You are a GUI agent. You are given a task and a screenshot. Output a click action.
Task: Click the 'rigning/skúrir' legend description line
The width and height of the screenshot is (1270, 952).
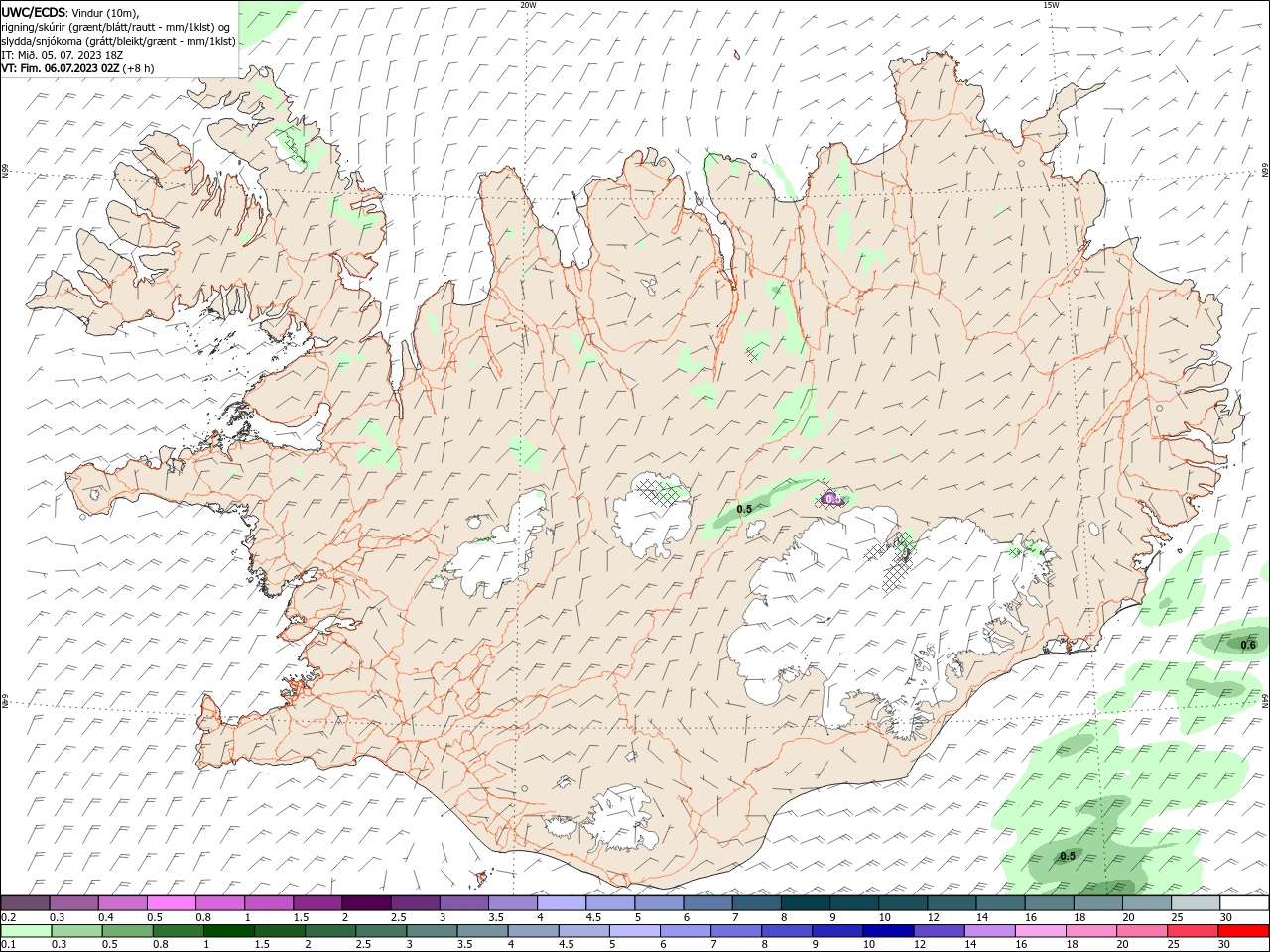click(116, 27)
